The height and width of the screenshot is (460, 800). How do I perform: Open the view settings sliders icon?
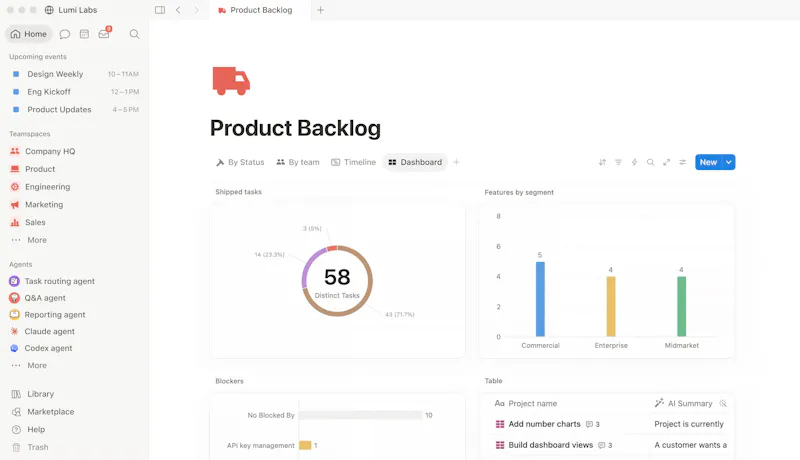pos(683,162)
